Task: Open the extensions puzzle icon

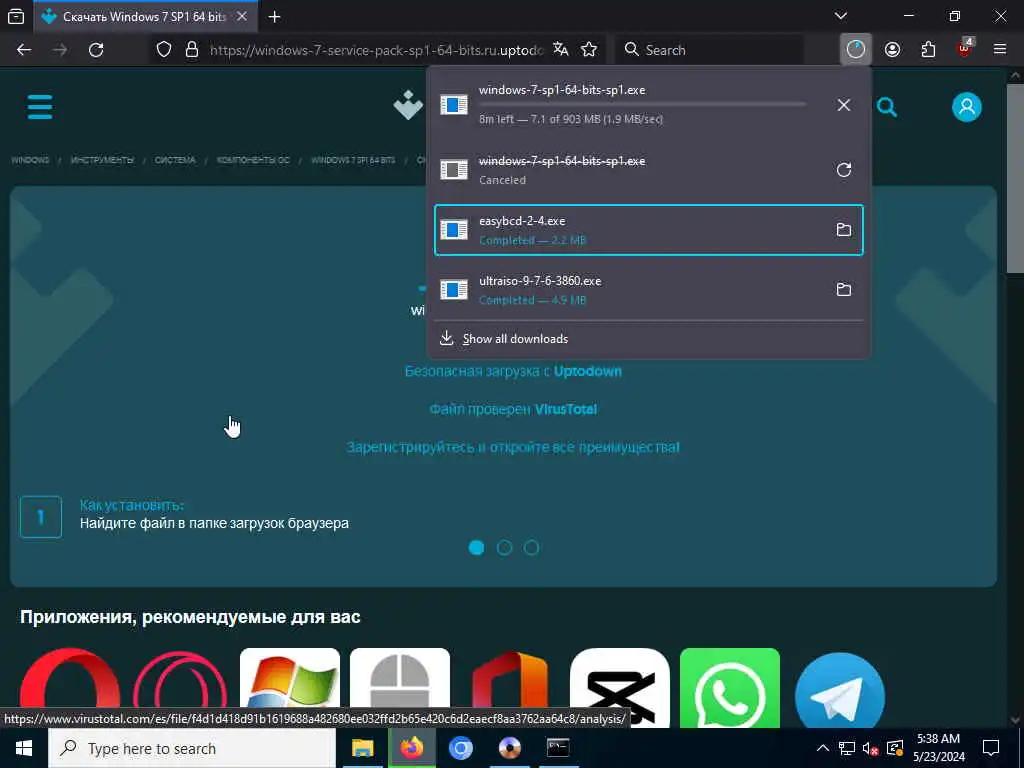Action: pos(928,50)
